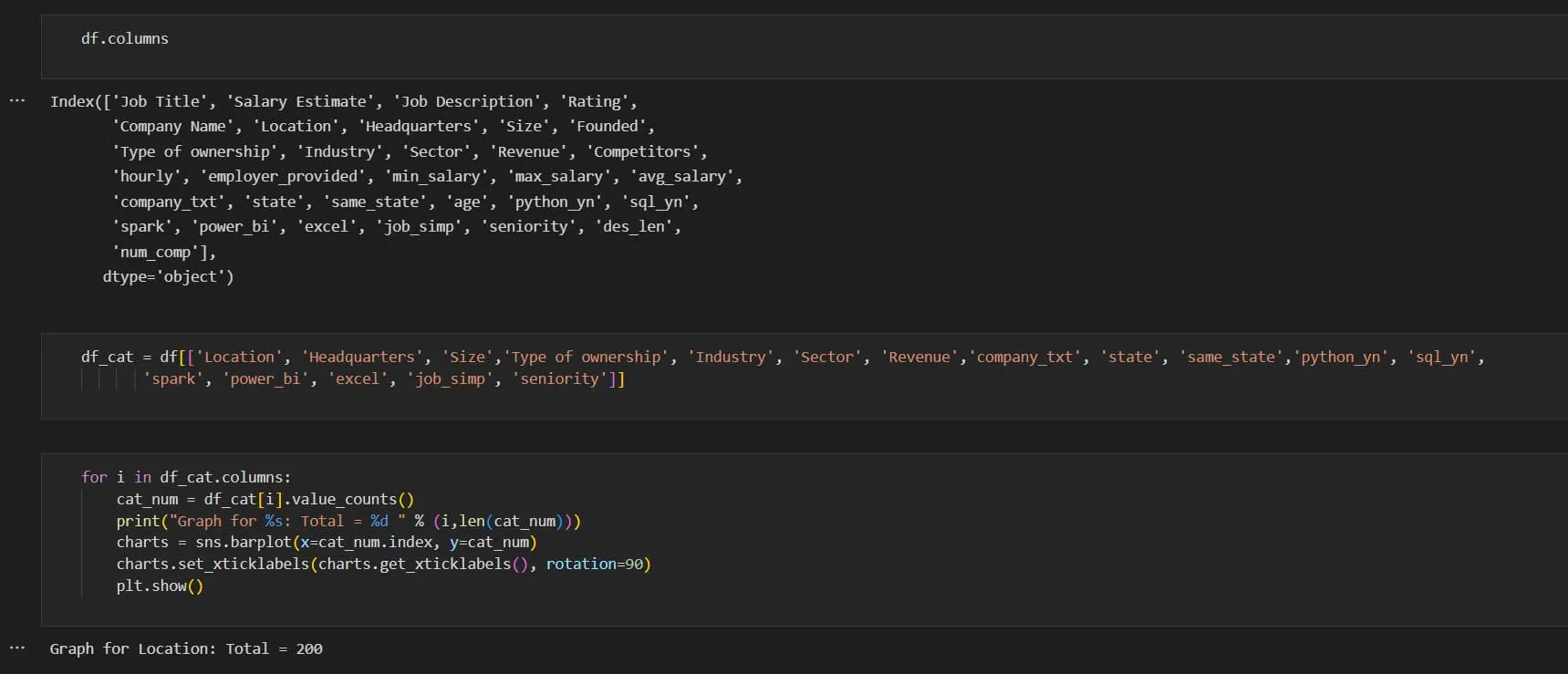Open output options menu beside Index output
This screenshot has width=1568, height=674.
[x=16, y=100]
